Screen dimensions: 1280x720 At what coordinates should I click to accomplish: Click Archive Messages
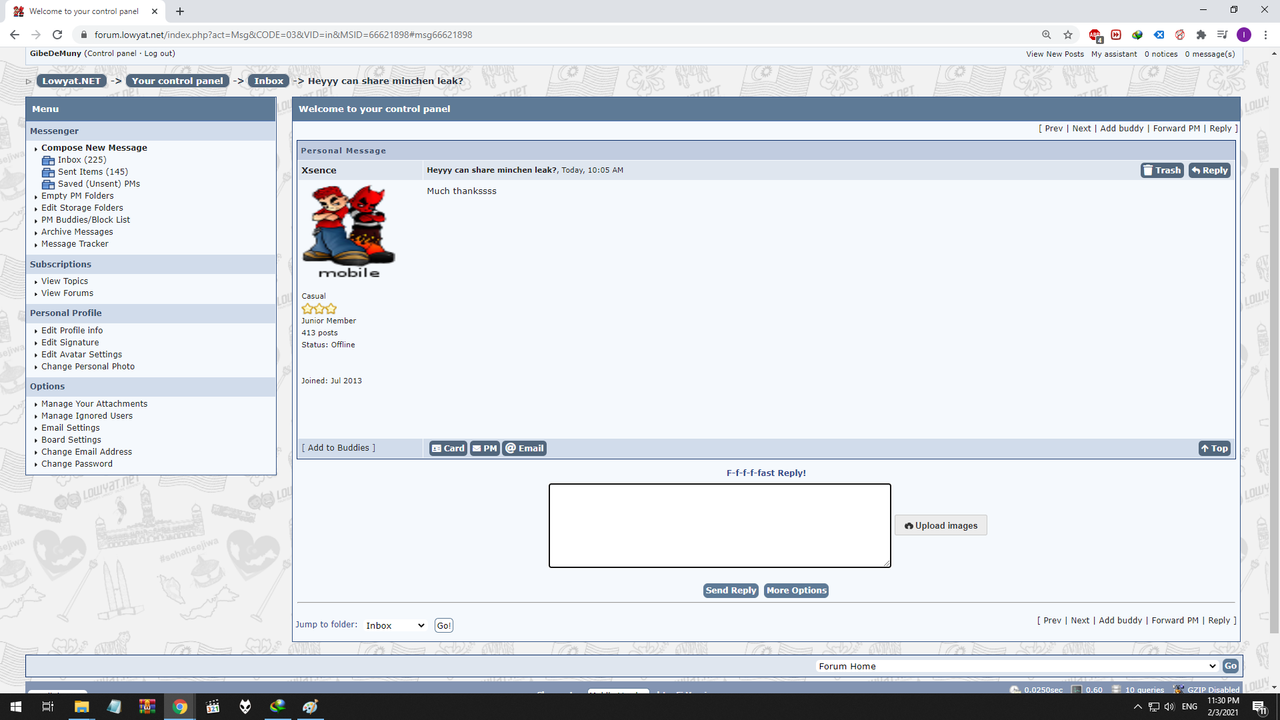pos(77,232)
